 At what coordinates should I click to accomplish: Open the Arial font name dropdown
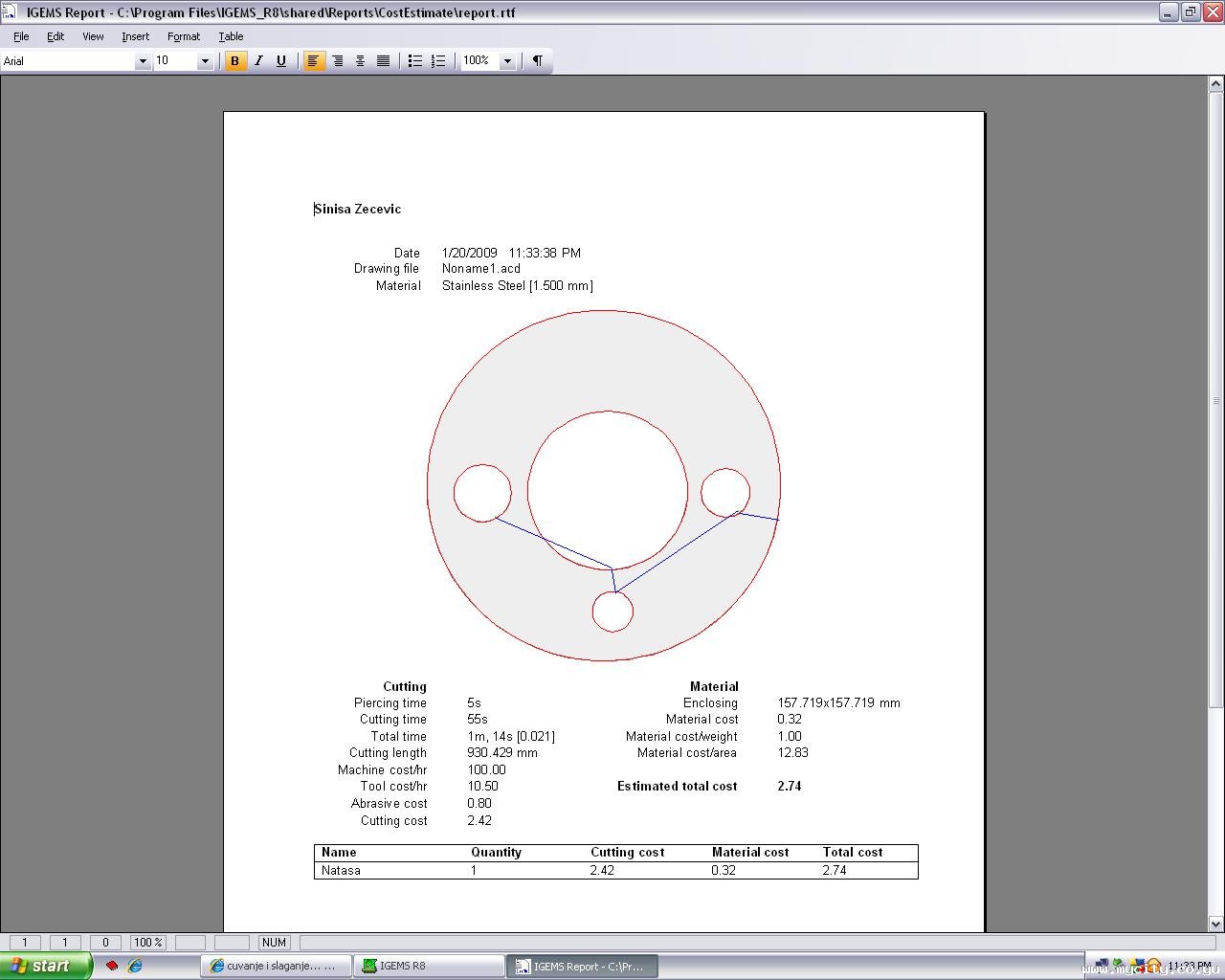point(143,61)
